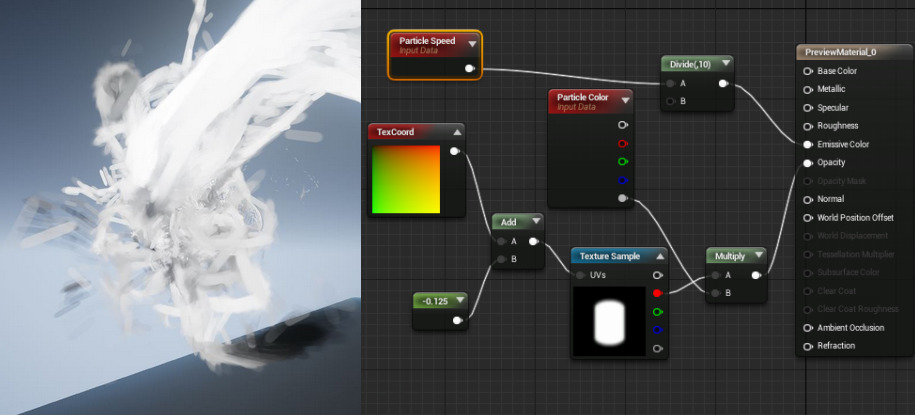Viewport: 915px width, 415px height.
Task: Click the particle effect preview viewport
Action: click(x=180, y=207)
